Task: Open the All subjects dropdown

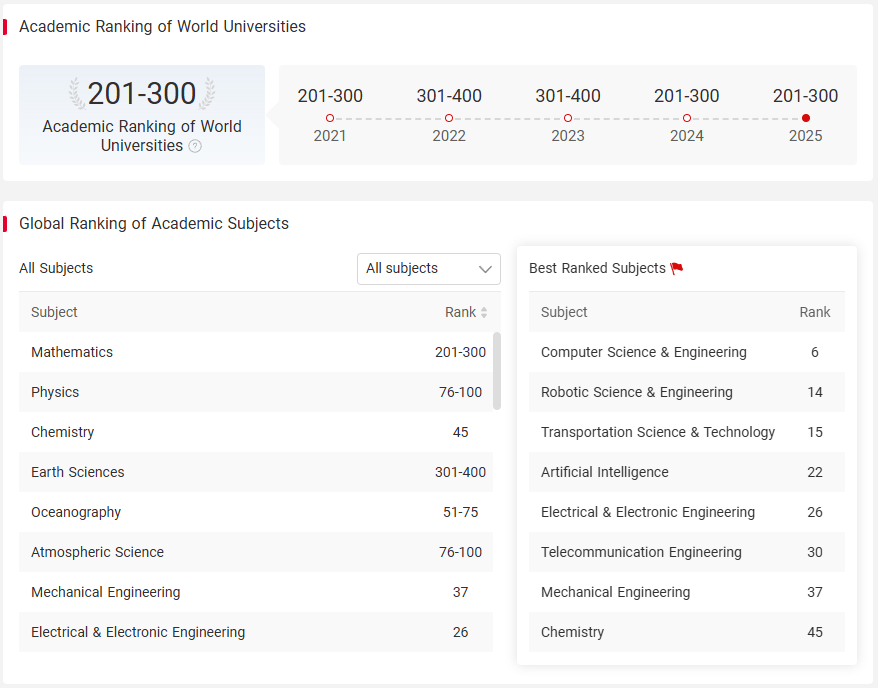Action: pos(429,269)
